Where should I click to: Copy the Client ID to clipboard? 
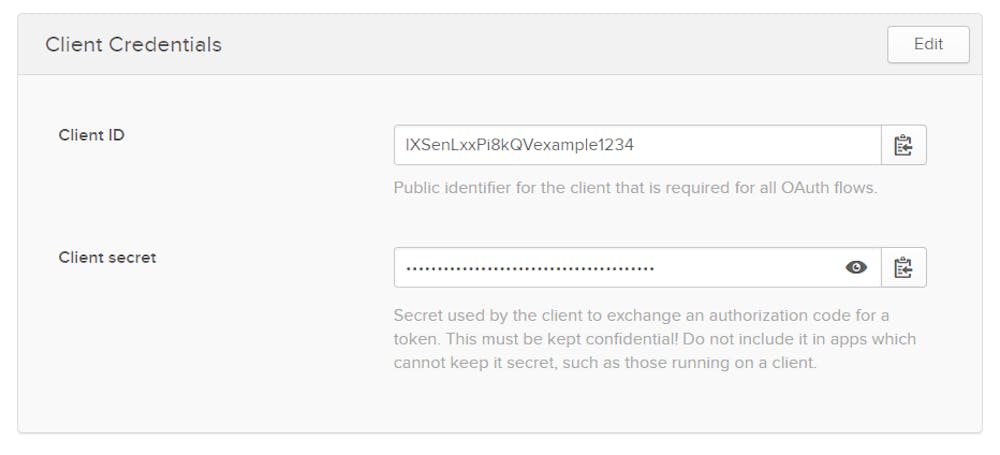coord(903,145)
